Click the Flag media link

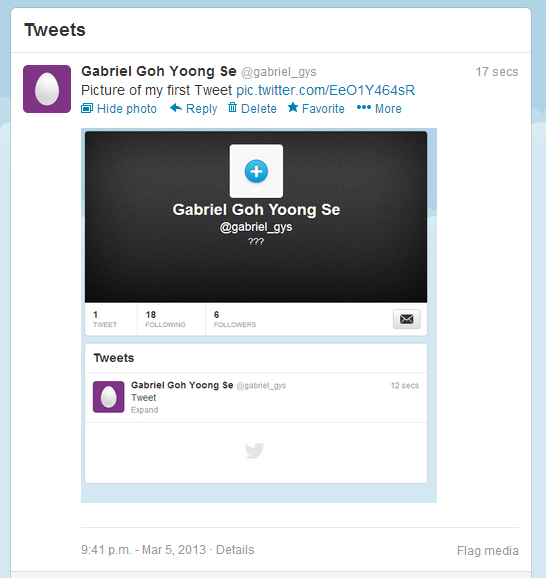coord(487,551)
